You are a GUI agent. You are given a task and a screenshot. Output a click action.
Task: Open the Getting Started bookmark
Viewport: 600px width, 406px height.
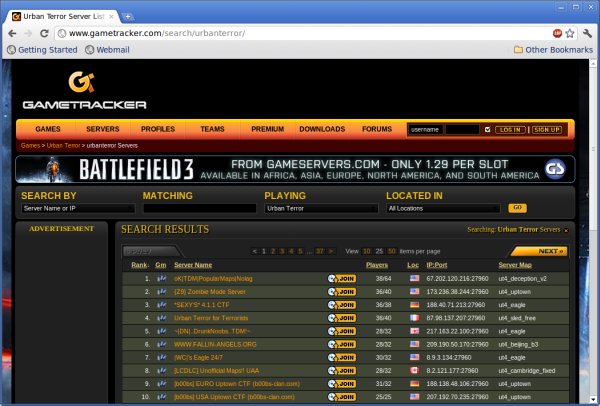(42, 50)
